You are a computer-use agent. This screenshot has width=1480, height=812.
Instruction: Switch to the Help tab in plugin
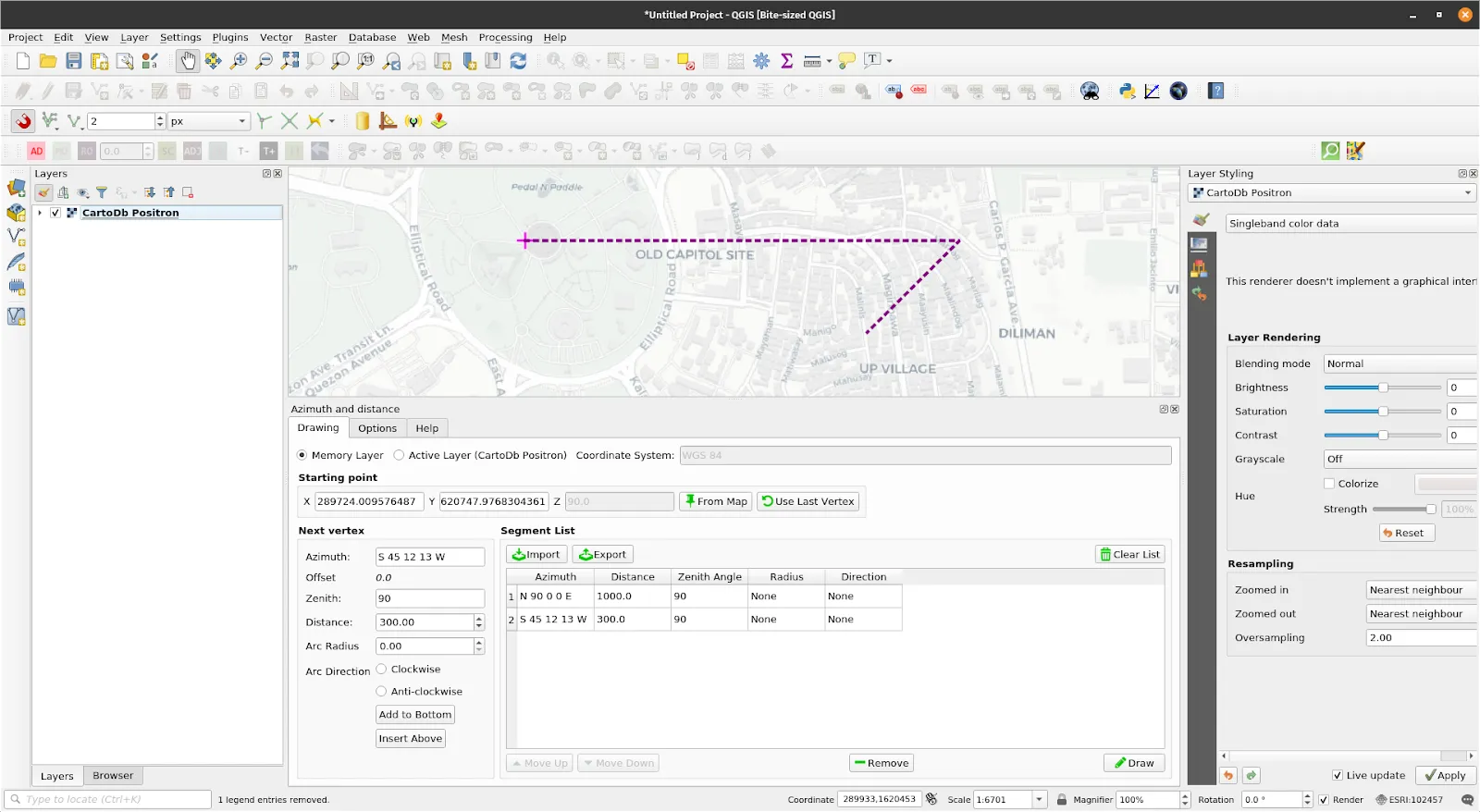coord(426,428)
